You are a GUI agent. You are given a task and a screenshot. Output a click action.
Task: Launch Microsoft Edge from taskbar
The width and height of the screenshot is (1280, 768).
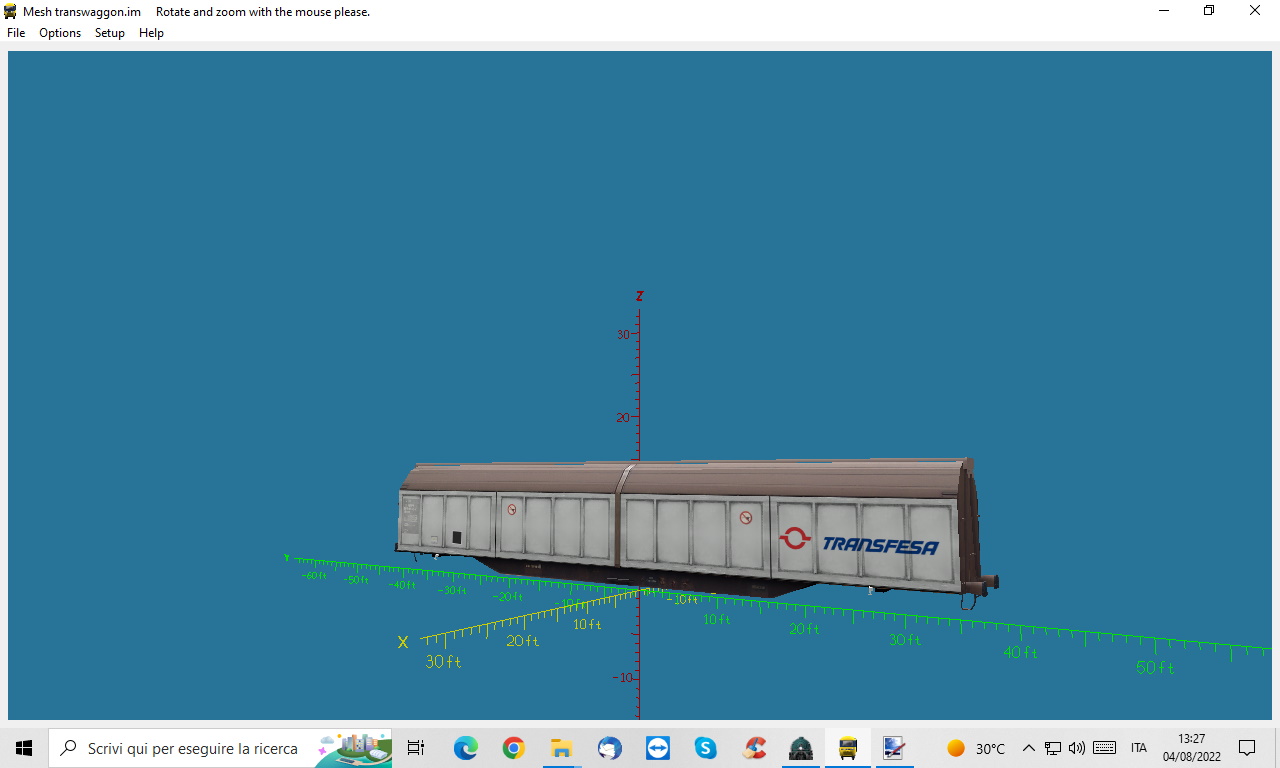click(465, 748)
